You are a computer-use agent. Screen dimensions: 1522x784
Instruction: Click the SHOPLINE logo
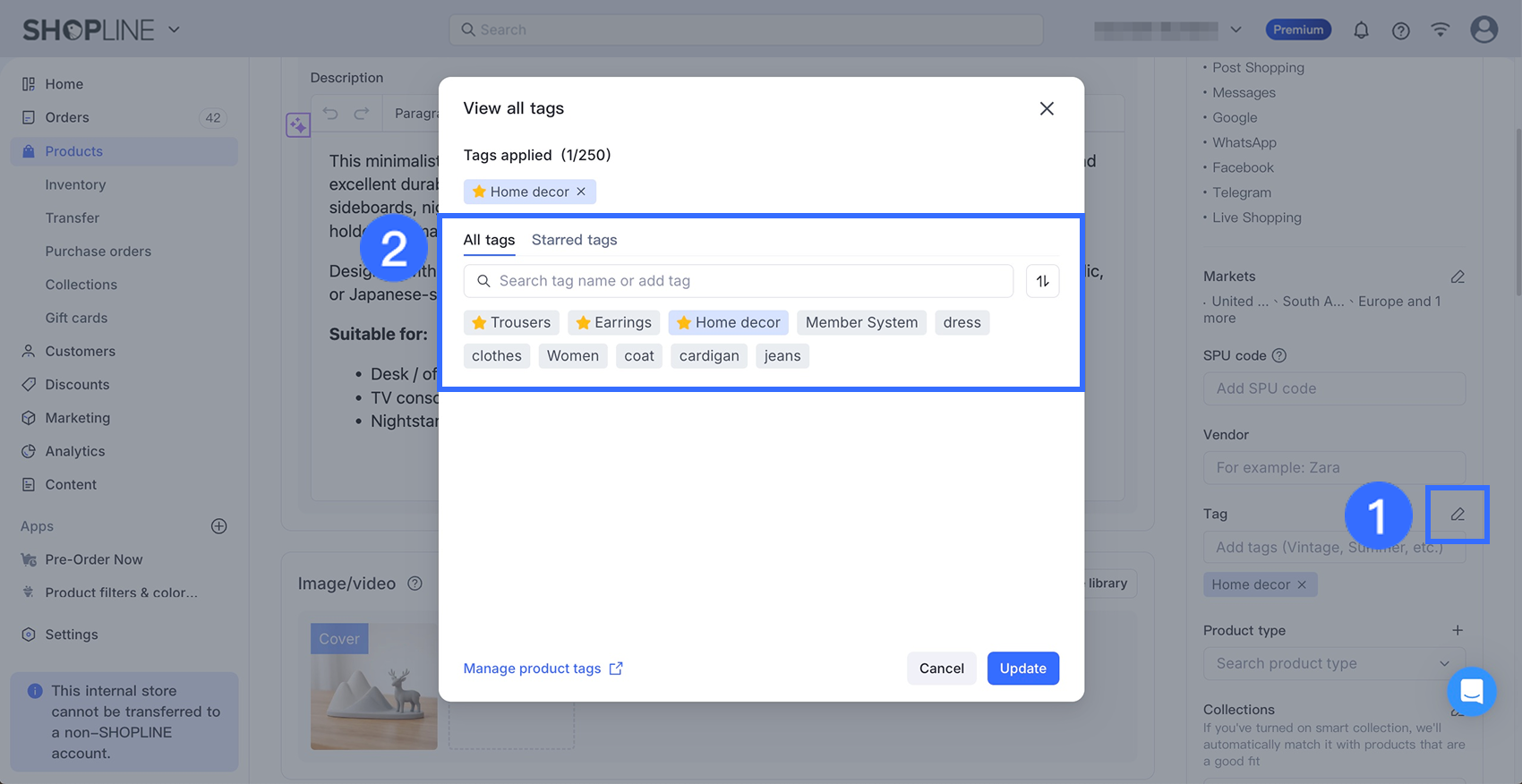pos(89,30)
